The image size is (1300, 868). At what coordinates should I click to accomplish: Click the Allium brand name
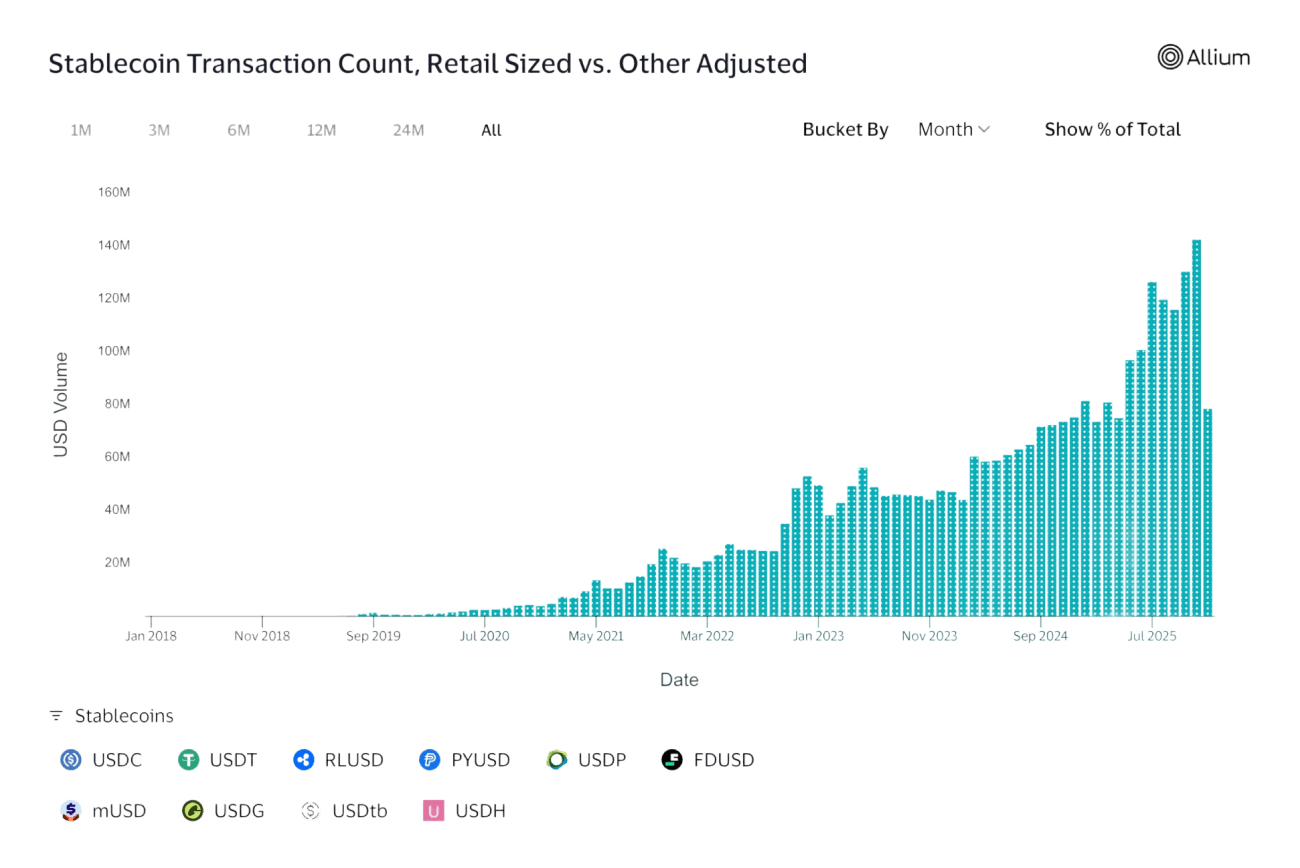(1218, 57)
